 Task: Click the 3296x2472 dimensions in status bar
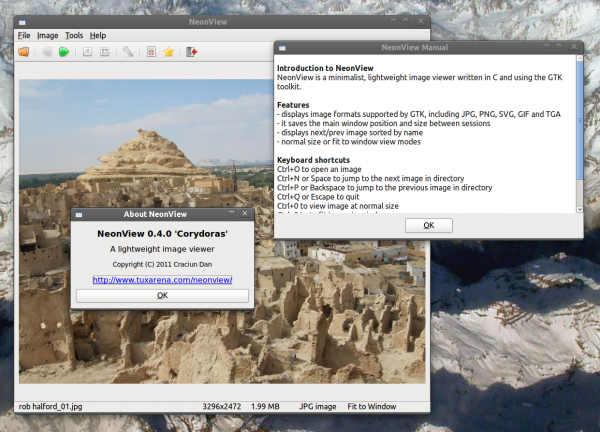(x=222, y=406)
